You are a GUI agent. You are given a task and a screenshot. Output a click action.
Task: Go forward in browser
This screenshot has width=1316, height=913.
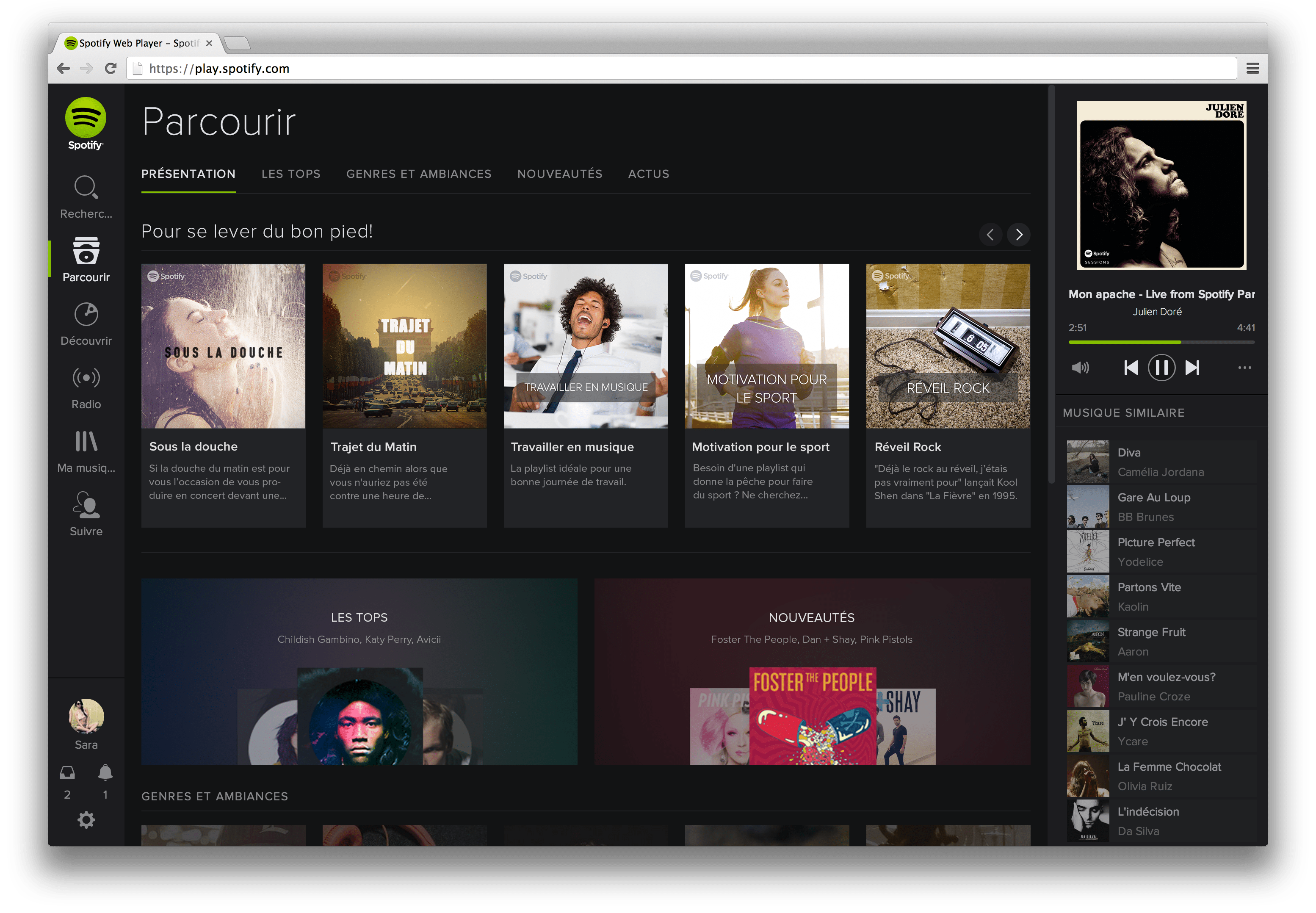coord(87,69)
